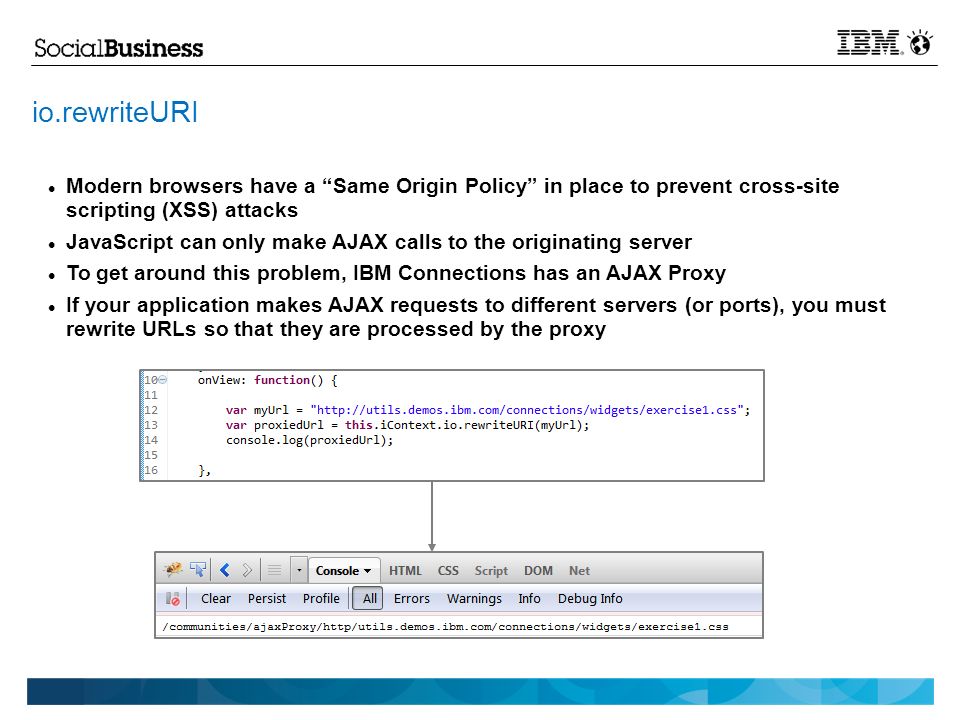960x720 pixels.
Task: Filter the console by Debug Info
Action: point(590,598)
